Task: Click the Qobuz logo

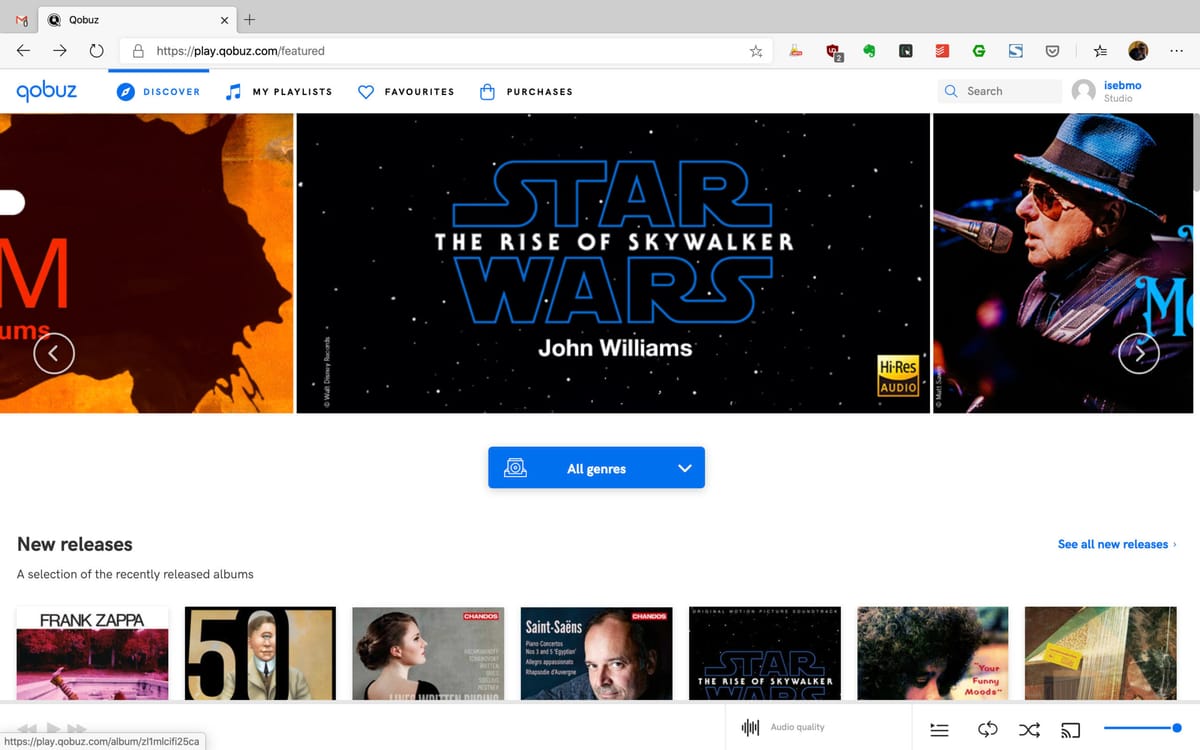Action: 47,91
